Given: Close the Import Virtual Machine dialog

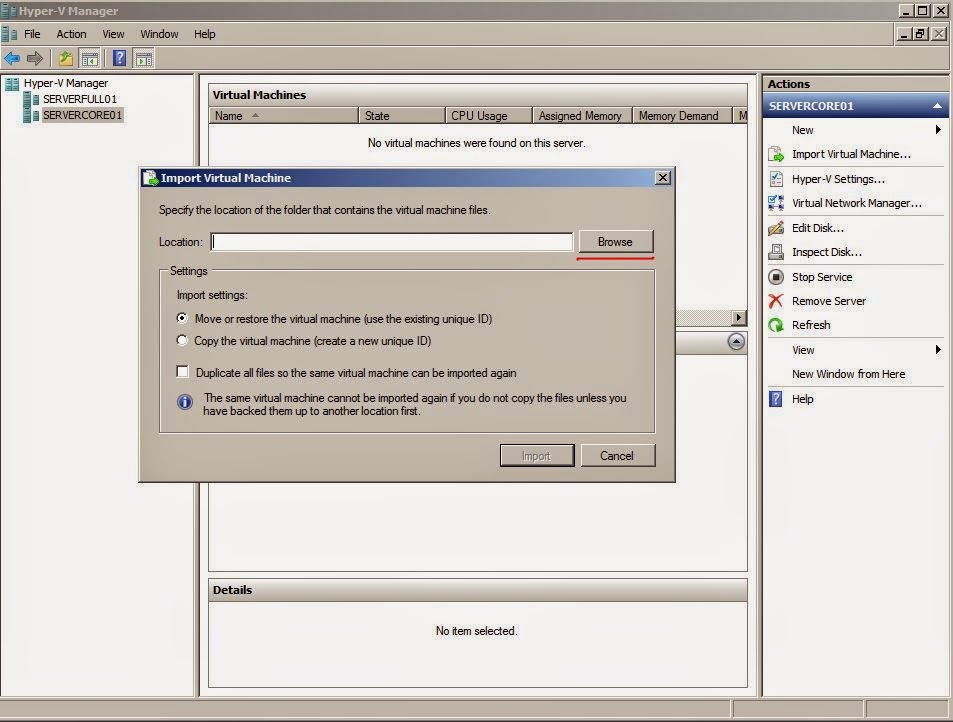Looking at the screenshot, I should [x=663, y=177].
